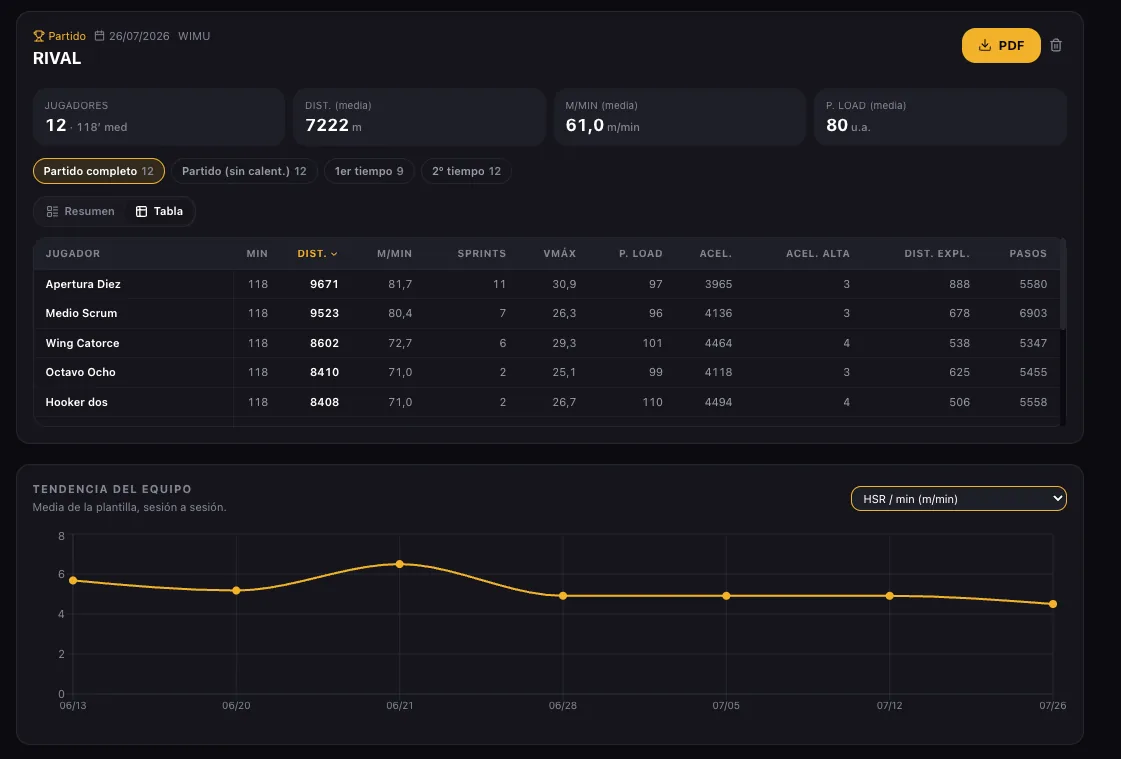Click Medio Scrum PASOS value 6903

pyautogui.click(x=1033, y=313)
